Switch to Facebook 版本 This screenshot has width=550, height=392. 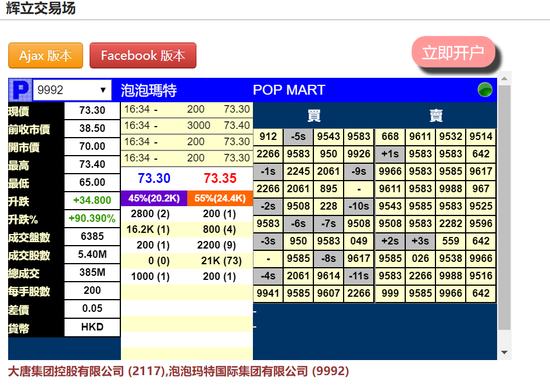143,55
